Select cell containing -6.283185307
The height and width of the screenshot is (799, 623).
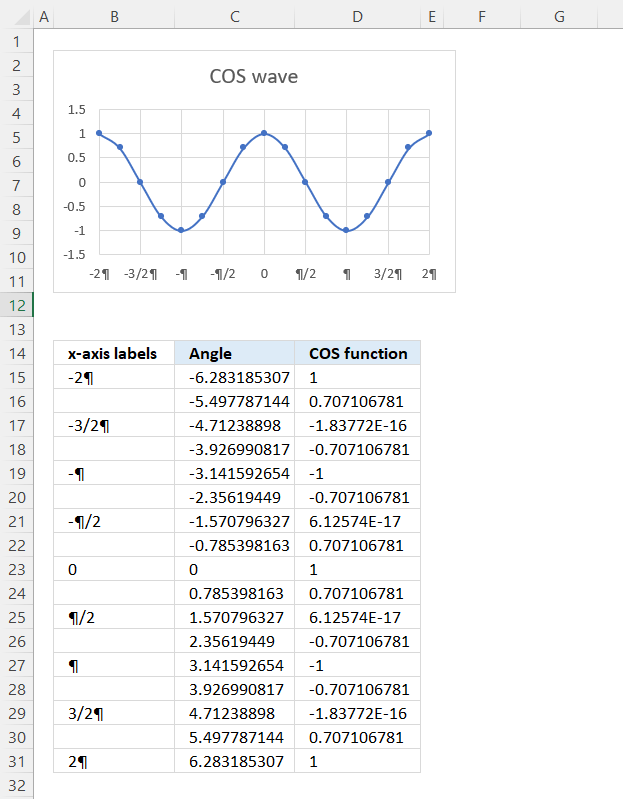[x=234, y=378]
